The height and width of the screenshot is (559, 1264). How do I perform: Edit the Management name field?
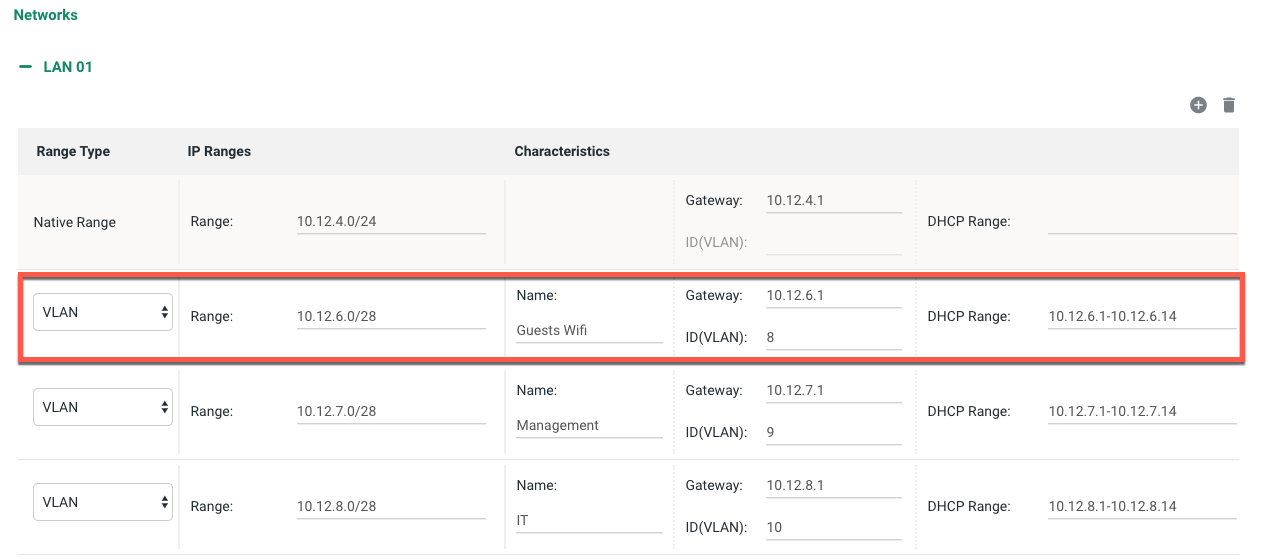[588, 425]
